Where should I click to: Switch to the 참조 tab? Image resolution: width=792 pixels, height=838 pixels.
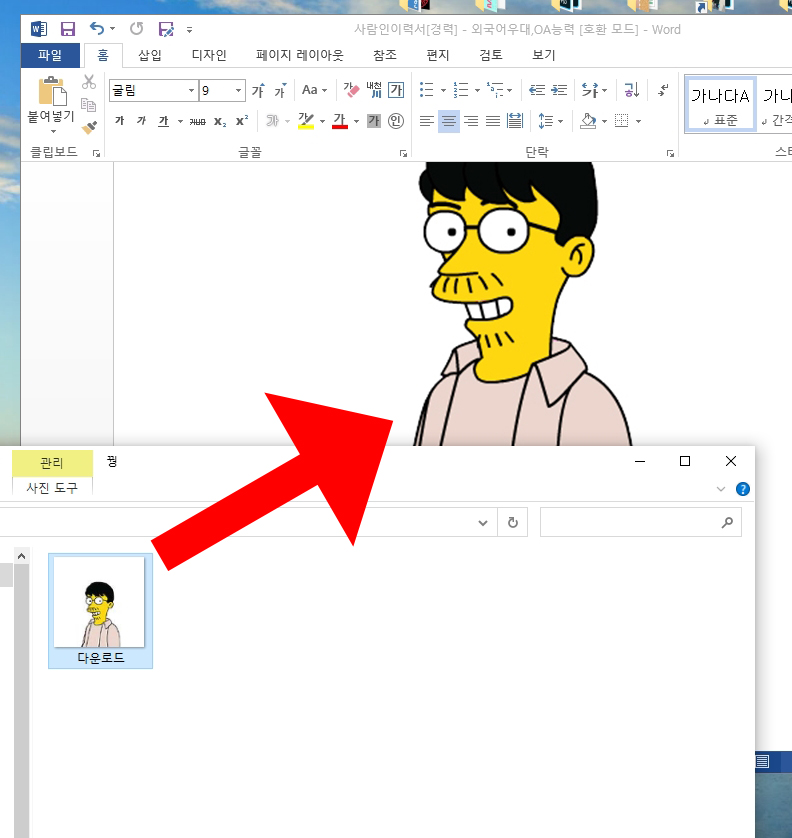385,55
